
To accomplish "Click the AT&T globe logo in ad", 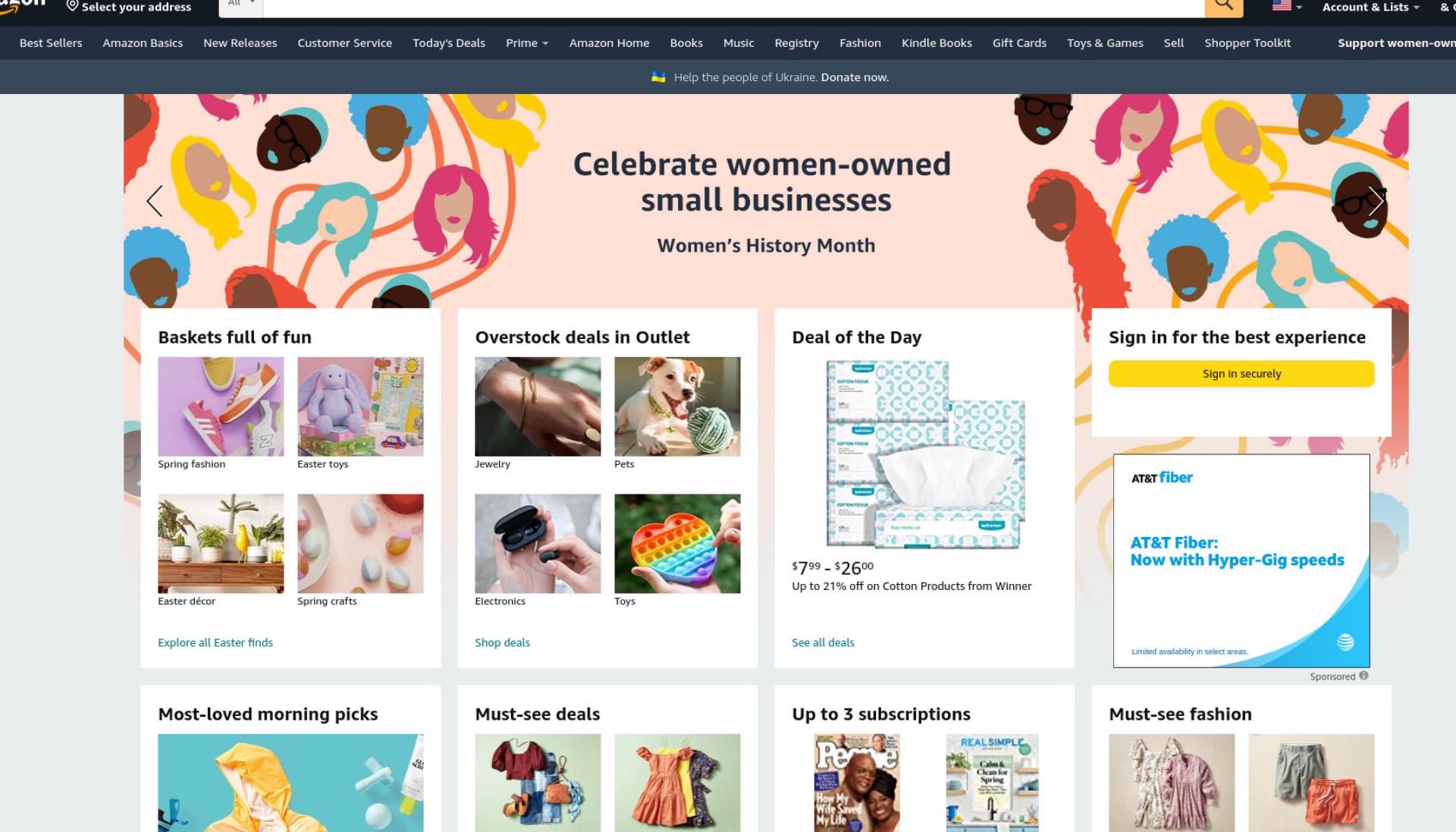I will [x=1345, y=642].
